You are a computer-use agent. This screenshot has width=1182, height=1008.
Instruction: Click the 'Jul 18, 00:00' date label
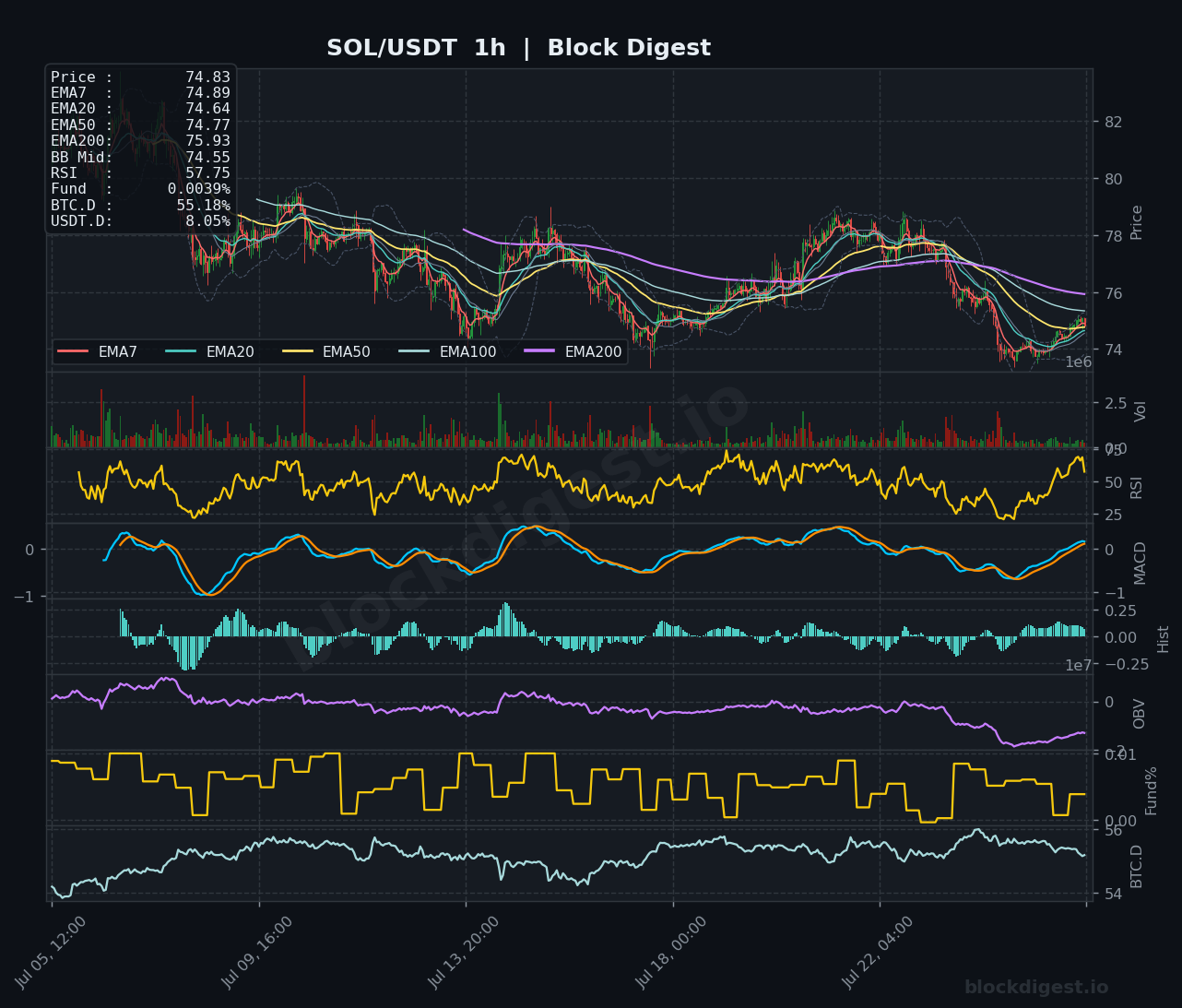coord(671,954)
